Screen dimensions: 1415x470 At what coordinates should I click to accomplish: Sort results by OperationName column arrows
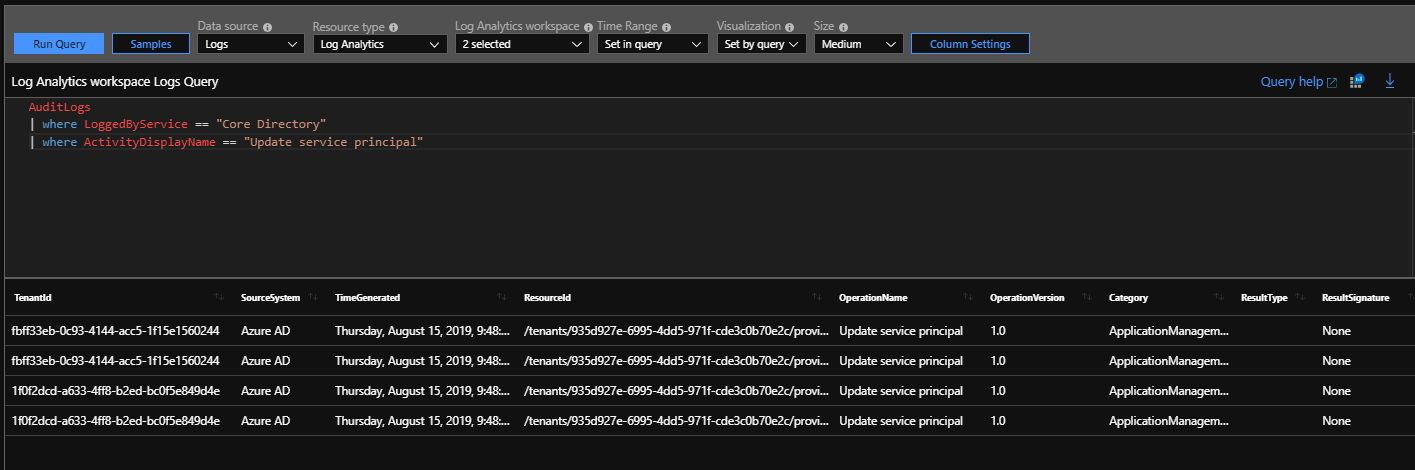967,298
